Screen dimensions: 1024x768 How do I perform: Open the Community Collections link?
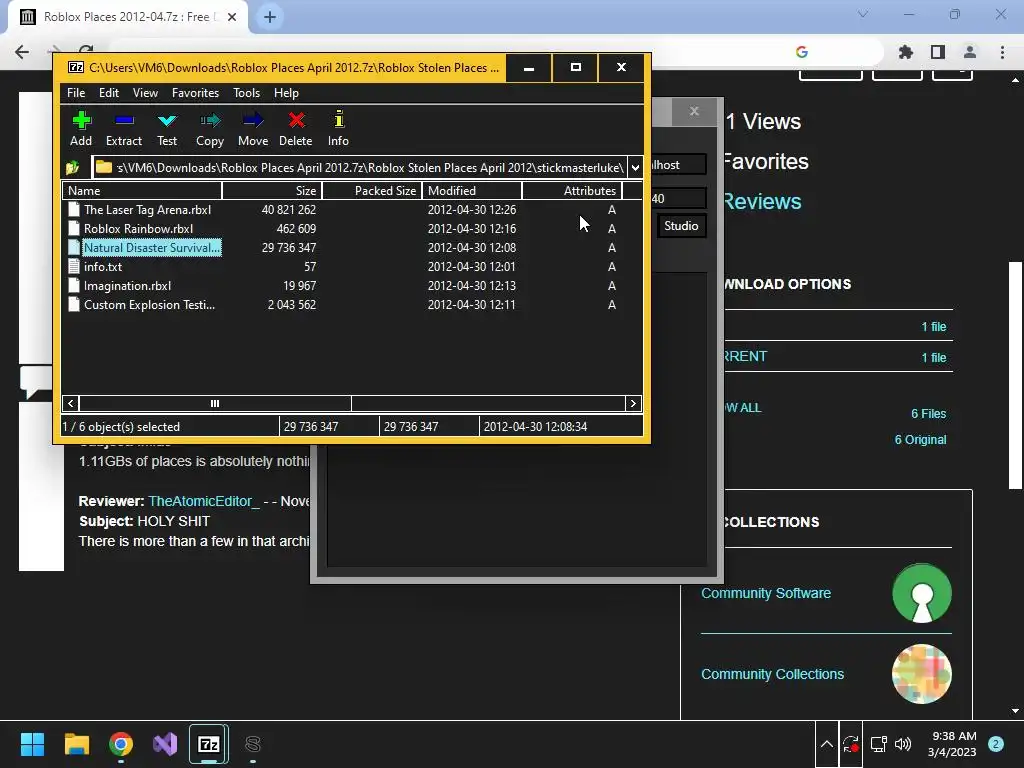(x=773, y=674)
